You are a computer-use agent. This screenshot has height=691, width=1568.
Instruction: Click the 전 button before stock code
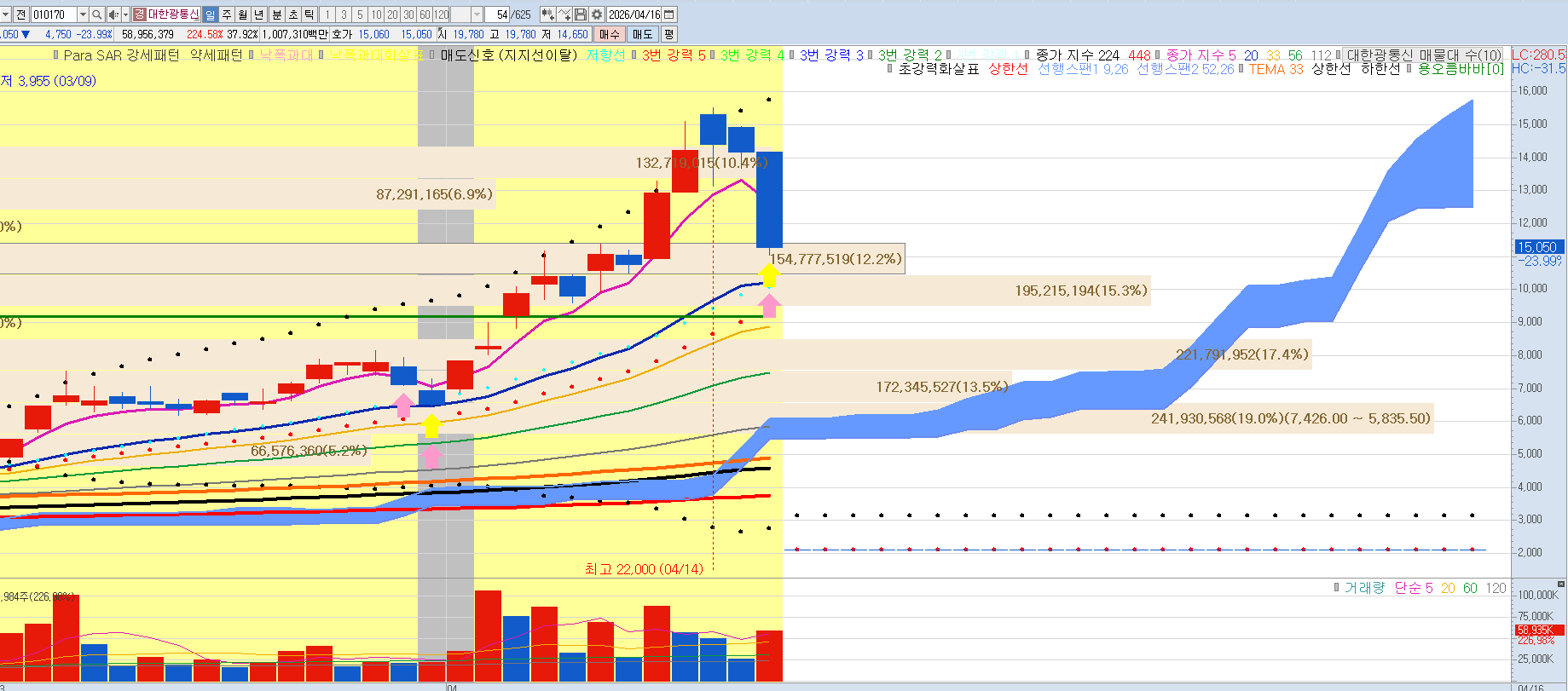click(x=21, y=14)
